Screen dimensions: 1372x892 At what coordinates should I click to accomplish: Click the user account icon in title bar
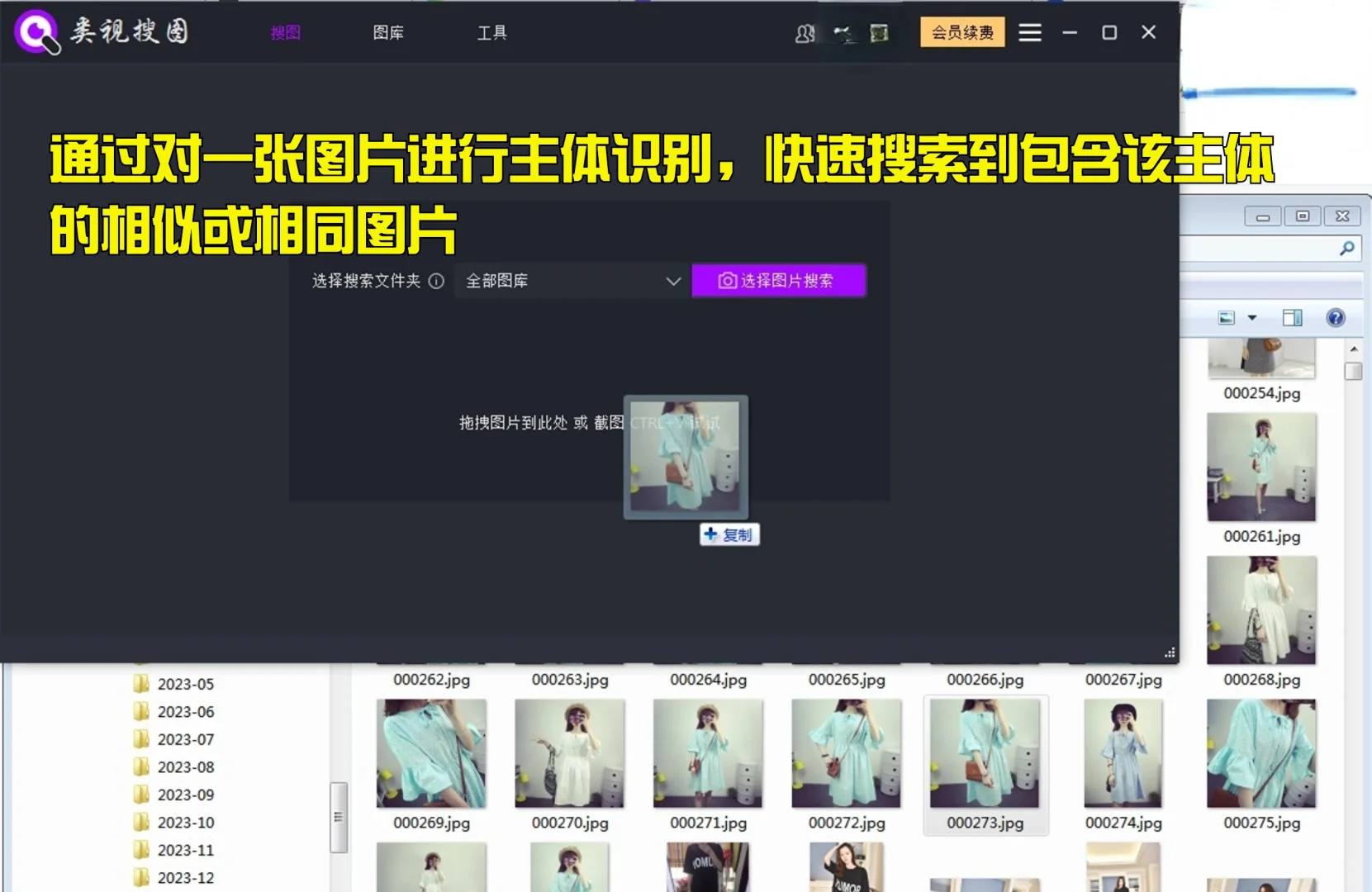pos(805,34)
